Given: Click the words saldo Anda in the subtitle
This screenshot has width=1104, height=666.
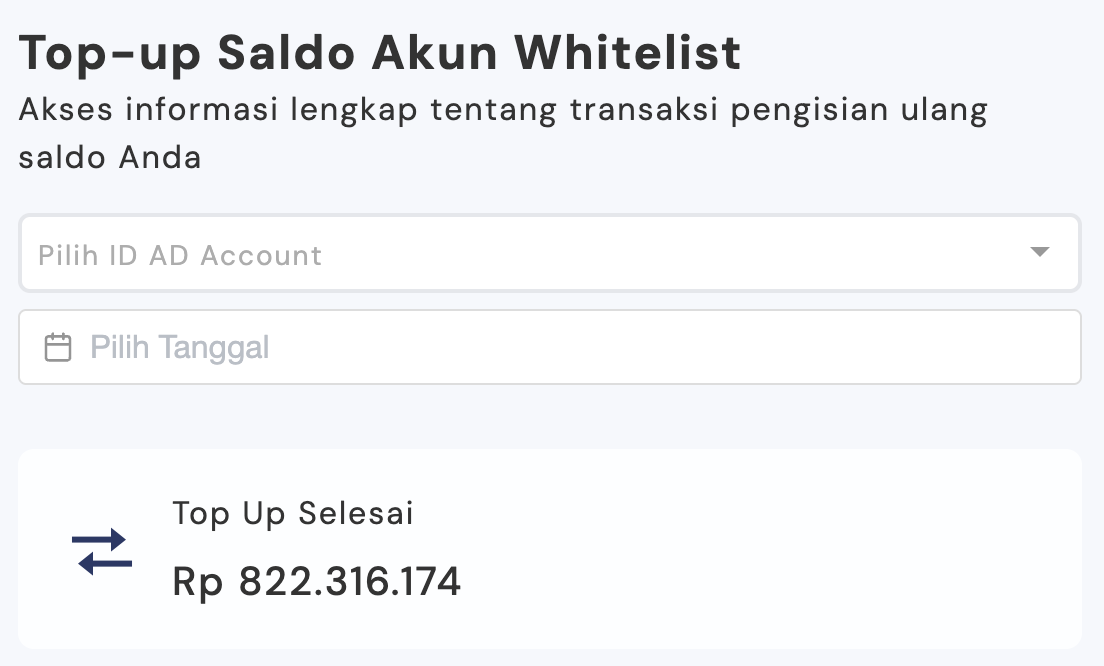Looking at the screenshot, I should [110, 158].
